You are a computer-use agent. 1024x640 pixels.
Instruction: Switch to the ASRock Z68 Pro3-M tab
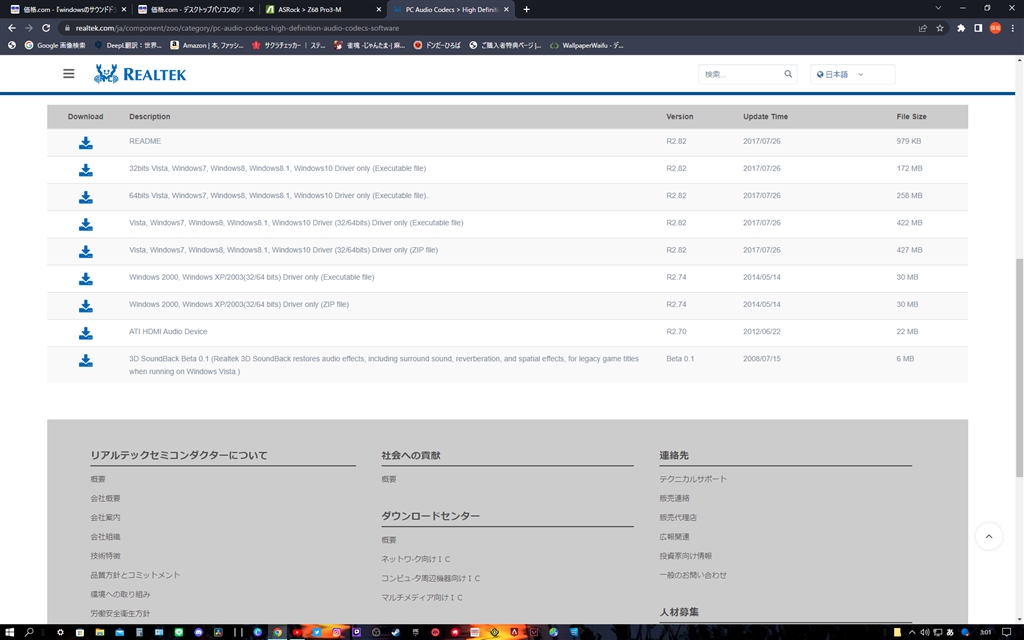(x=322, y=9)
